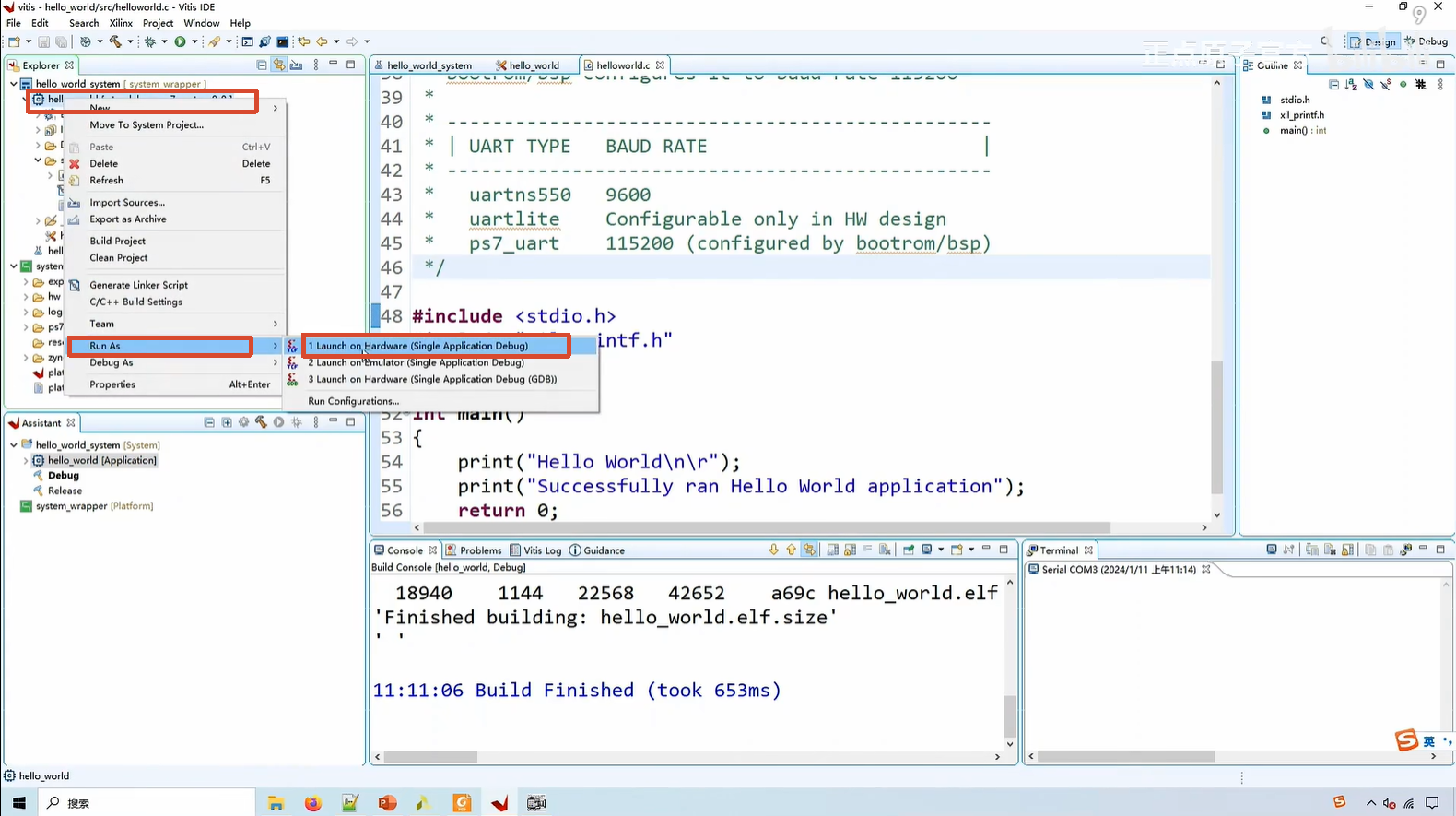Screen dimensions: 1456x816
Task: Switch to the Problems tab
Action: pyautogui.click(x=474, y=550)
